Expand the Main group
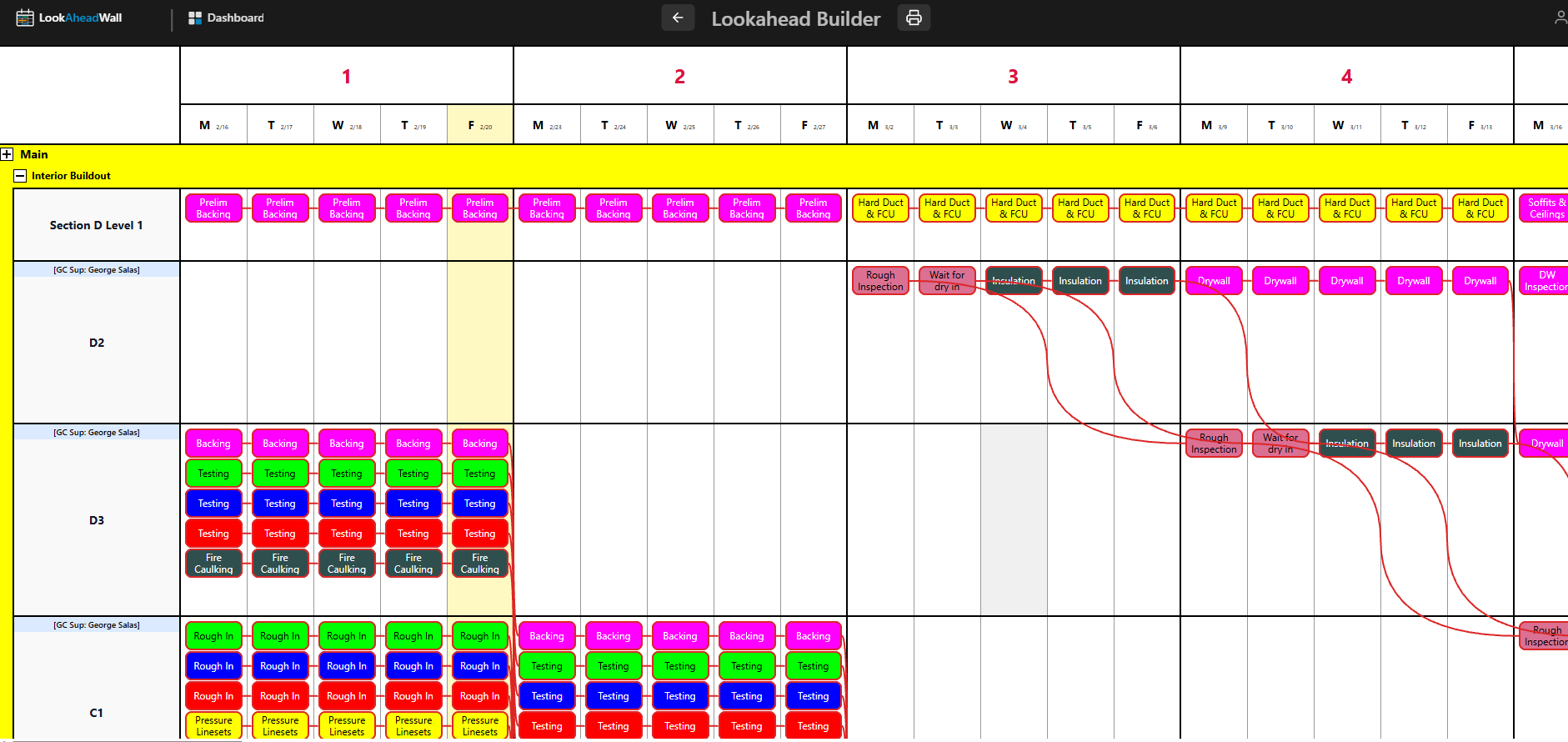Viewport: 1568px width, 742px height. coord(7,154)
